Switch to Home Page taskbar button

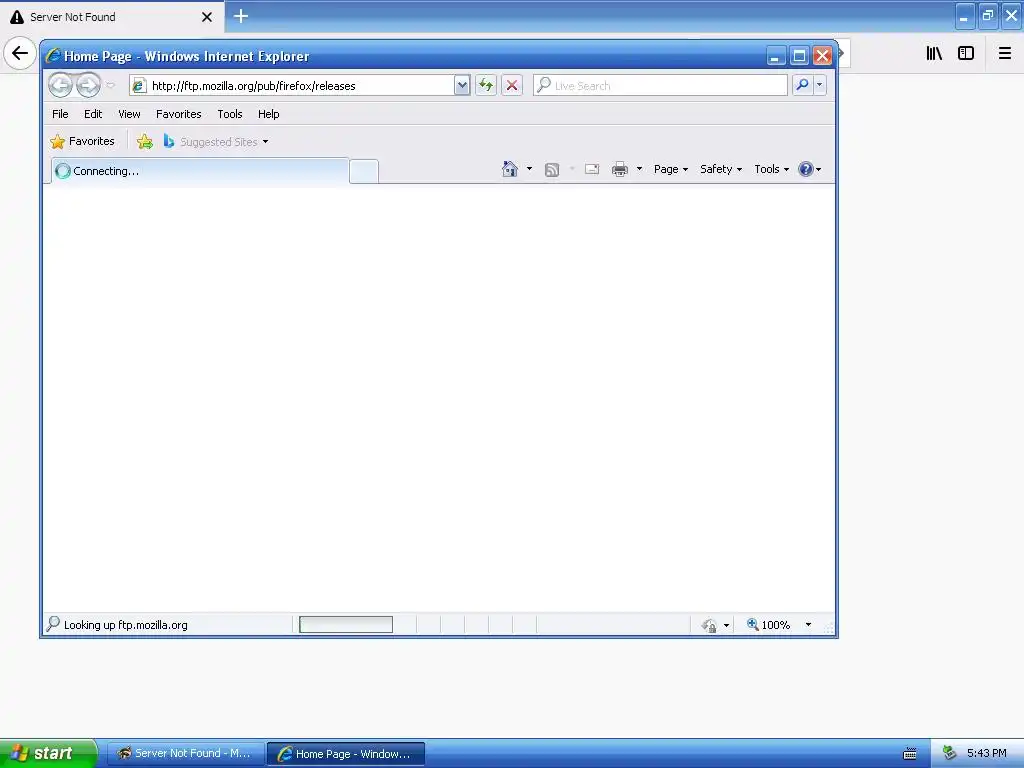pos(346,754)
